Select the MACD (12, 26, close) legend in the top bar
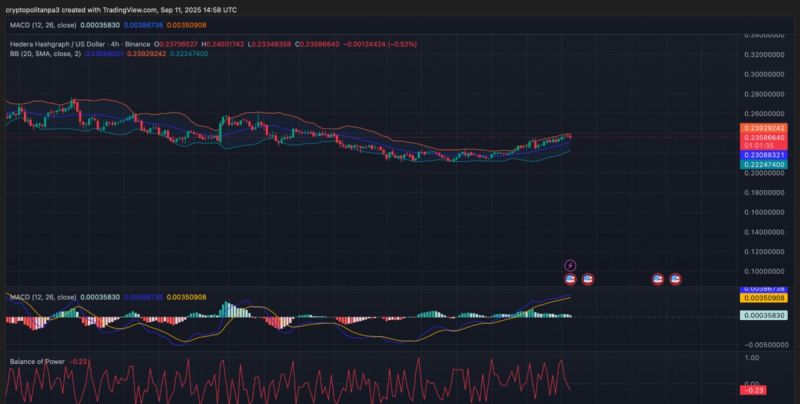This screenshot has width=800, height=404. pos(43,25)
